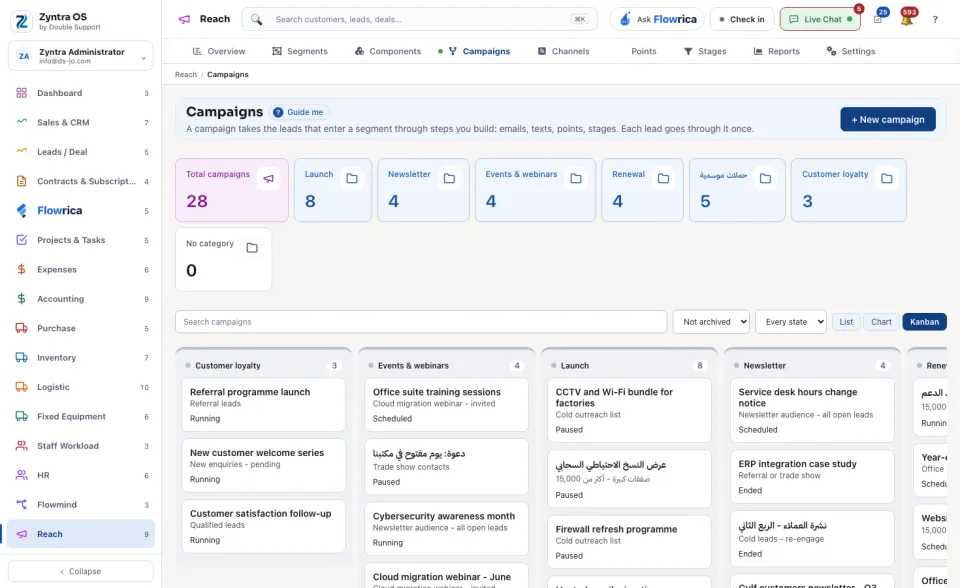Open CCTV and Wi-Fi bundle card
This screenshot has height=588, width=960.
pyautogui.click(x=629, y=410)
